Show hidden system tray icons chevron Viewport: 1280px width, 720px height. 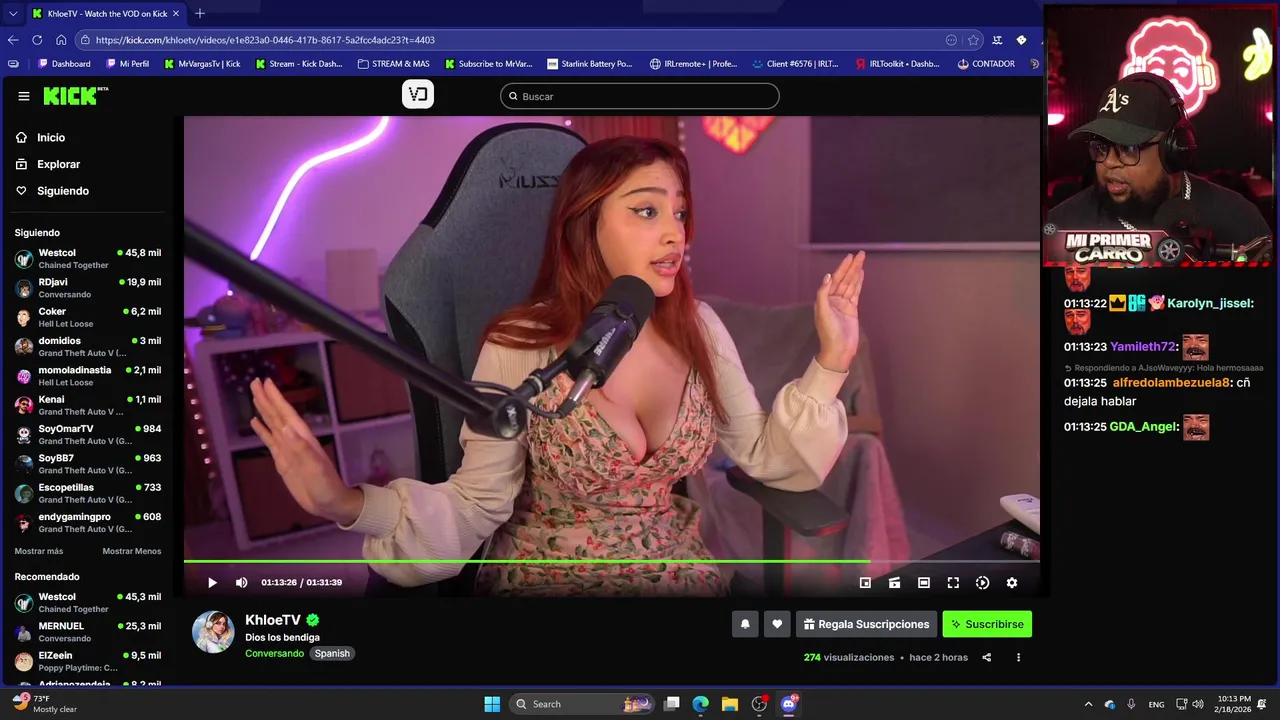tap(1088, 704)
